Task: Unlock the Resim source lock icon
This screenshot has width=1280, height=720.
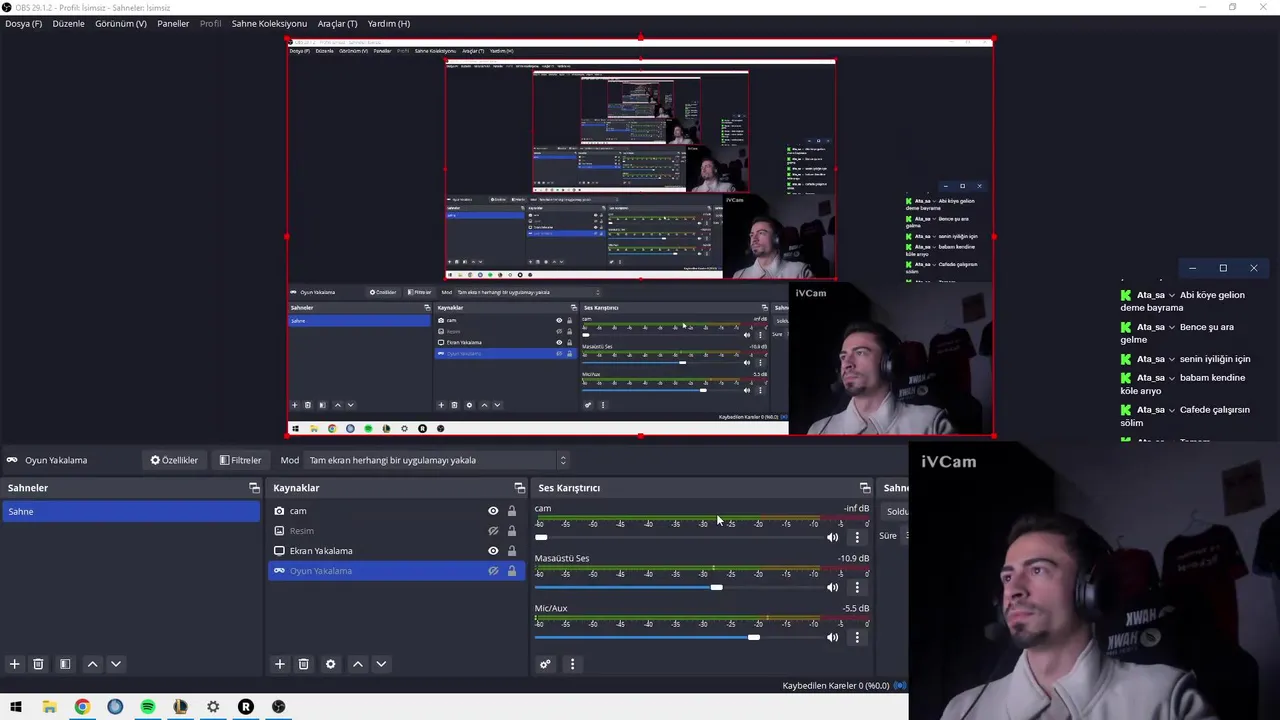Action: click(512, 531)
